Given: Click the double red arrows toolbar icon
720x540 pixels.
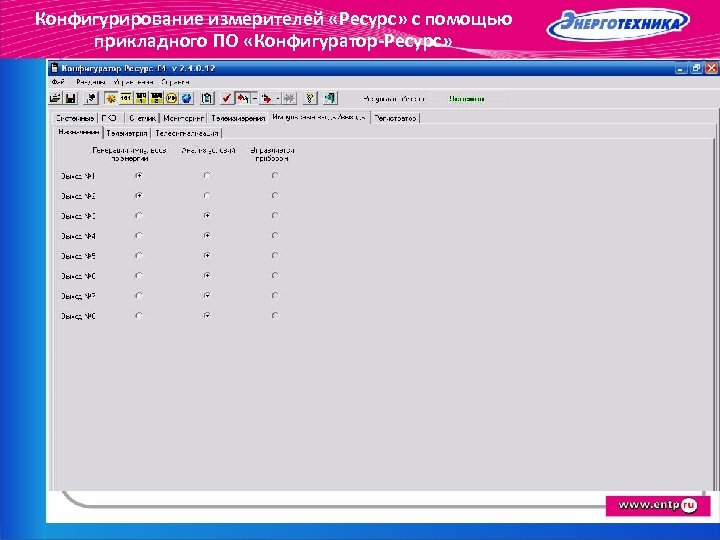Looking at the screenshot, I should tap(242, 98).
